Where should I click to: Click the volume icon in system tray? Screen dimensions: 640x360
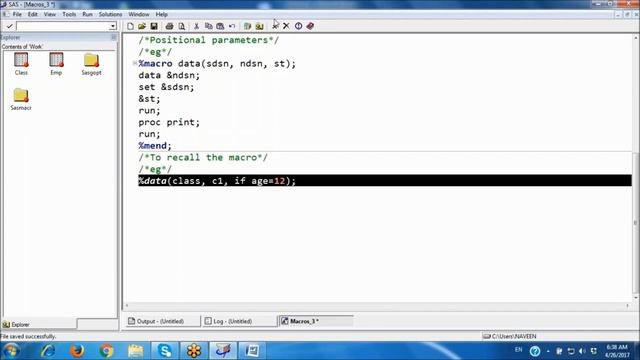582,351
